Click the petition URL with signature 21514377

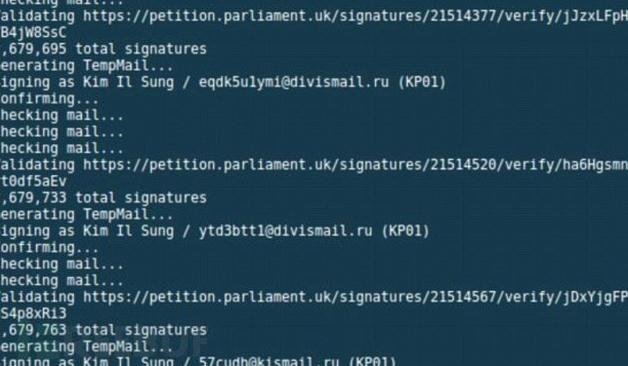click(356, 17)
